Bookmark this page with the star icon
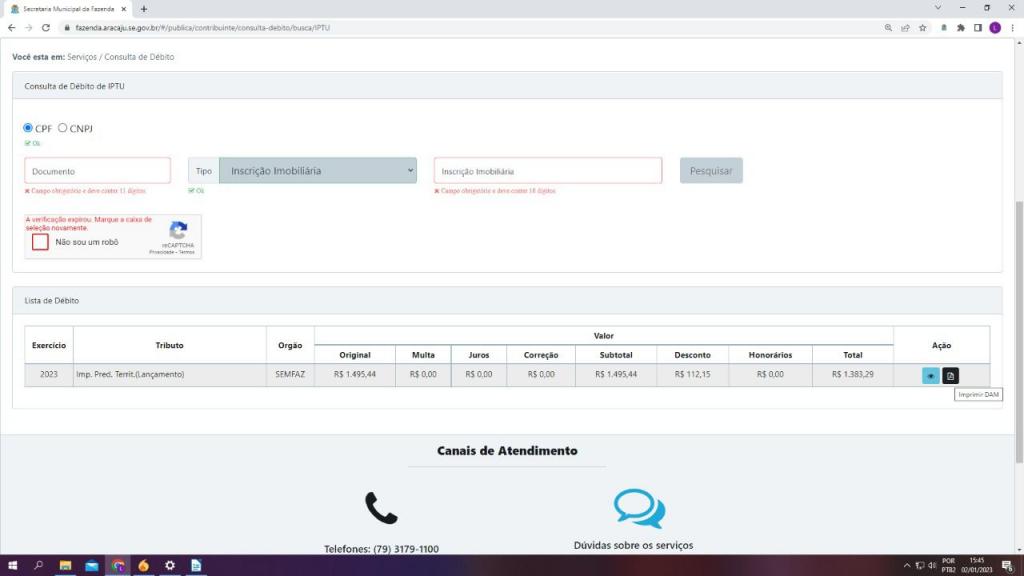Image resolution: width=1024 pixels, height=576 pixels. pos(922,27)
